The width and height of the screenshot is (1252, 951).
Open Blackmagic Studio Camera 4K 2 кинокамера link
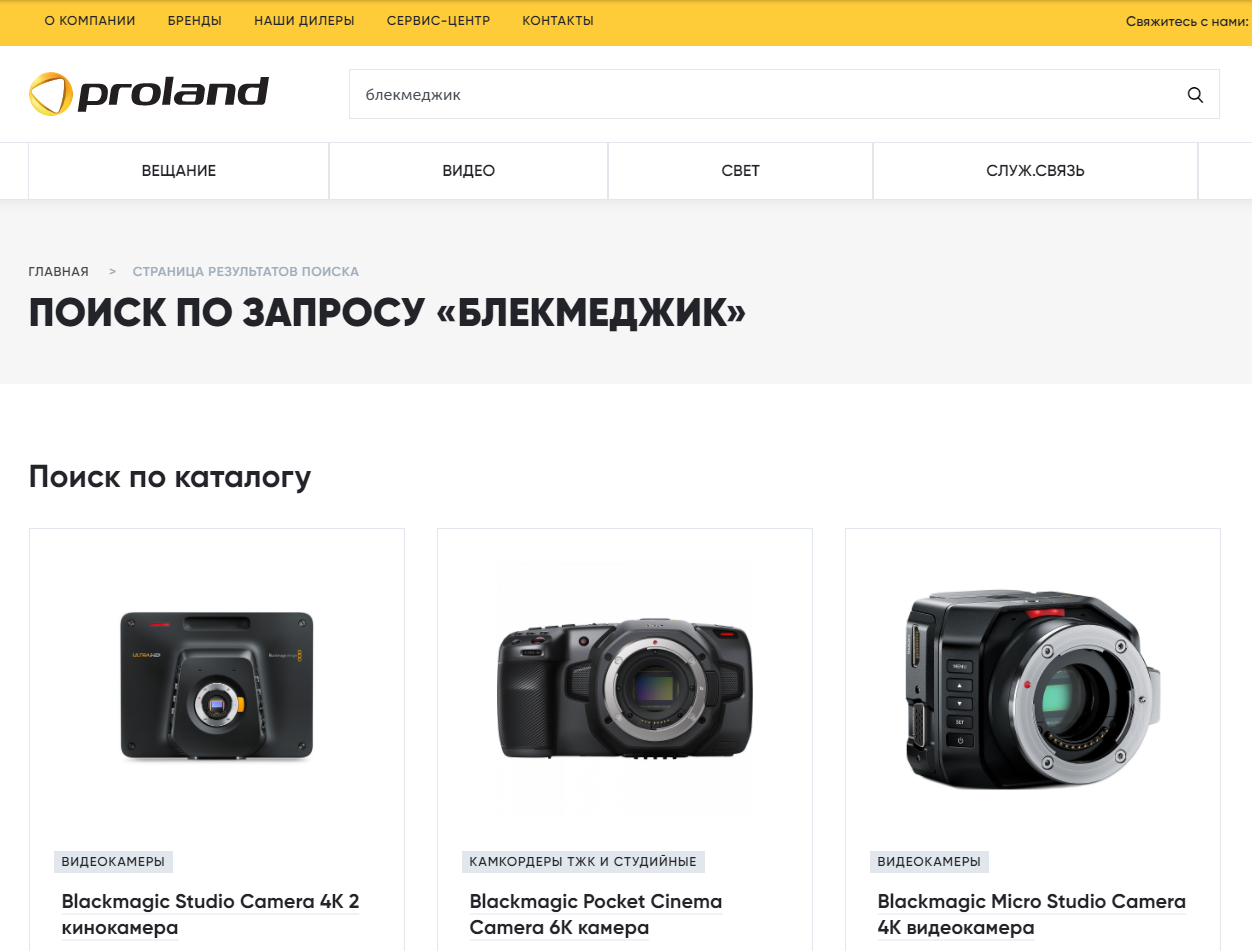click(x=211, y=915)
